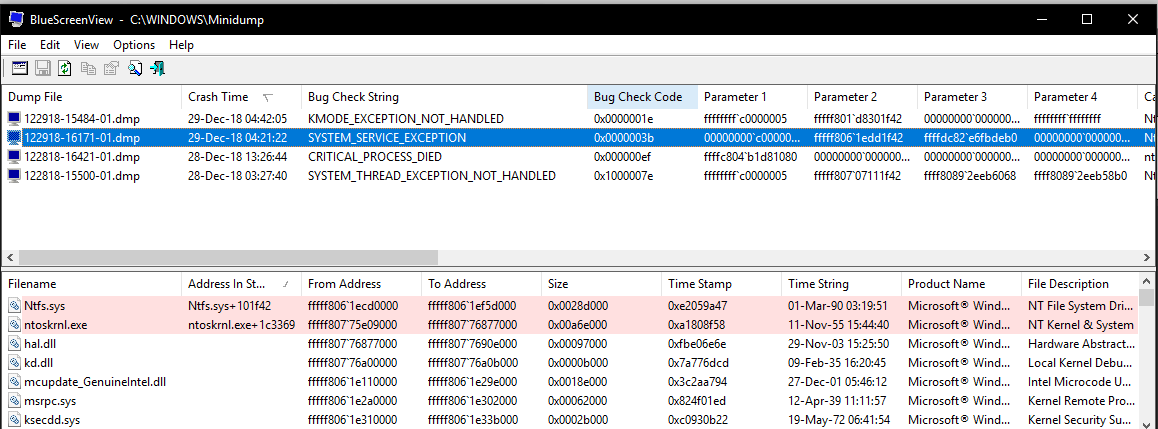Image resolution: width=1158 pixels, height=429 pixels.
Task: Click the BlueScreenView title bar app icon
Action: click(x=16, y=20)
